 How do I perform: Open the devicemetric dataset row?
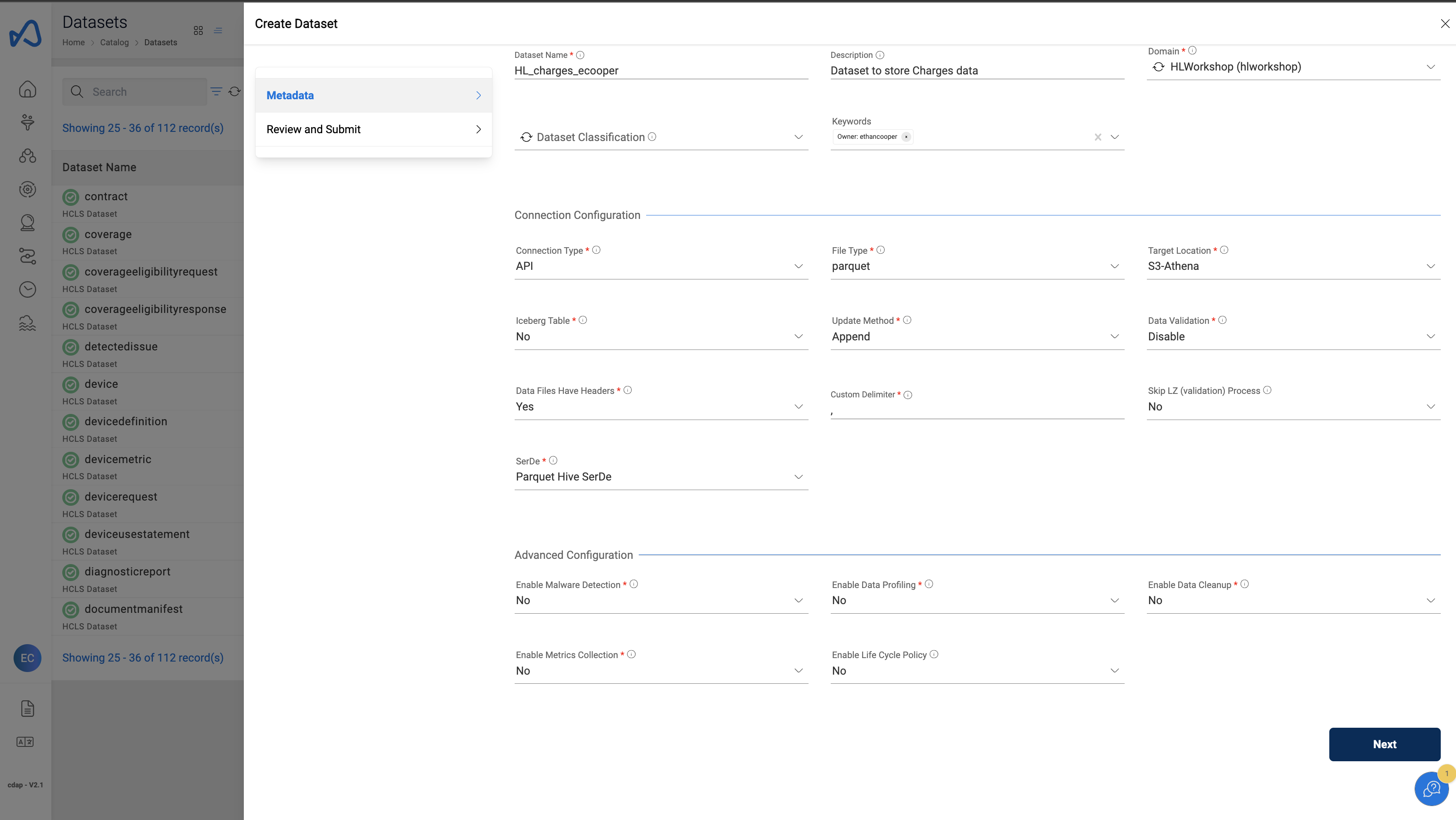point(148,467)
